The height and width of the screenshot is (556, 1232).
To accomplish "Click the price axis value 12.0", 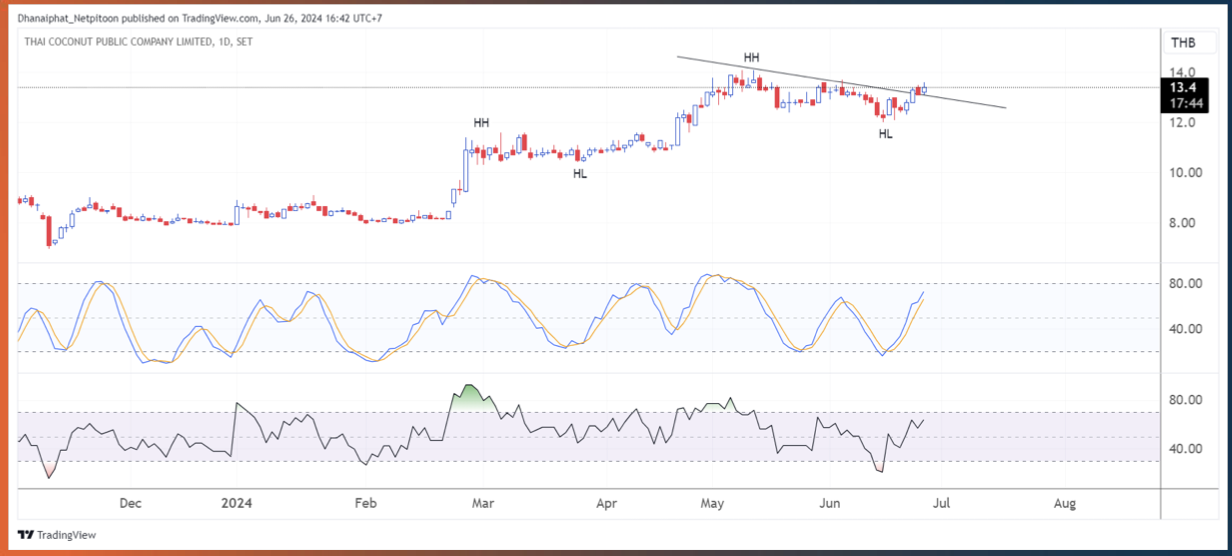I will click(1184, 123).
